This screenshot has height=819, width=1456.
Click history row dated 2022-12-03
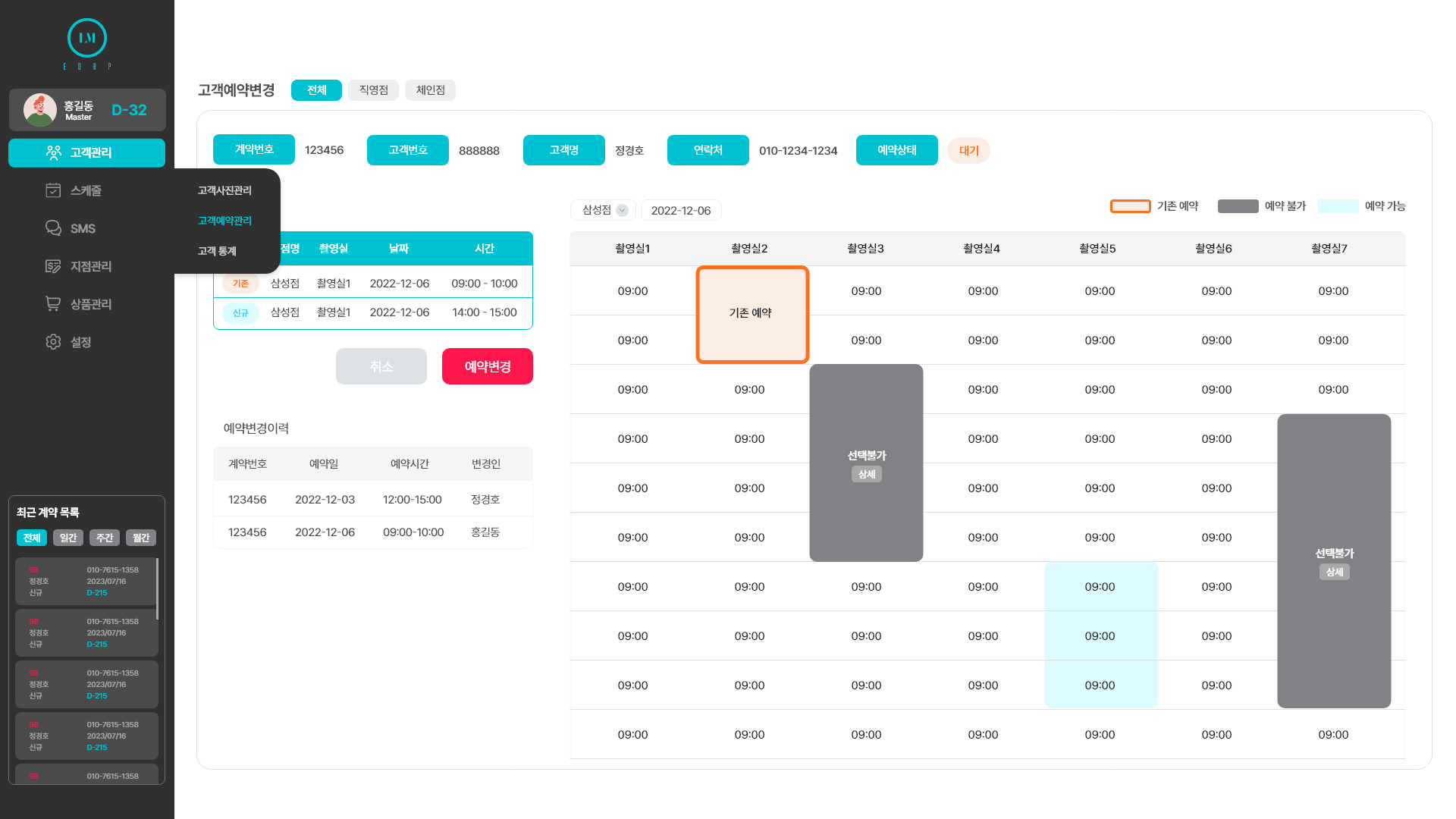pyautogui.click(x=373, y=500)
